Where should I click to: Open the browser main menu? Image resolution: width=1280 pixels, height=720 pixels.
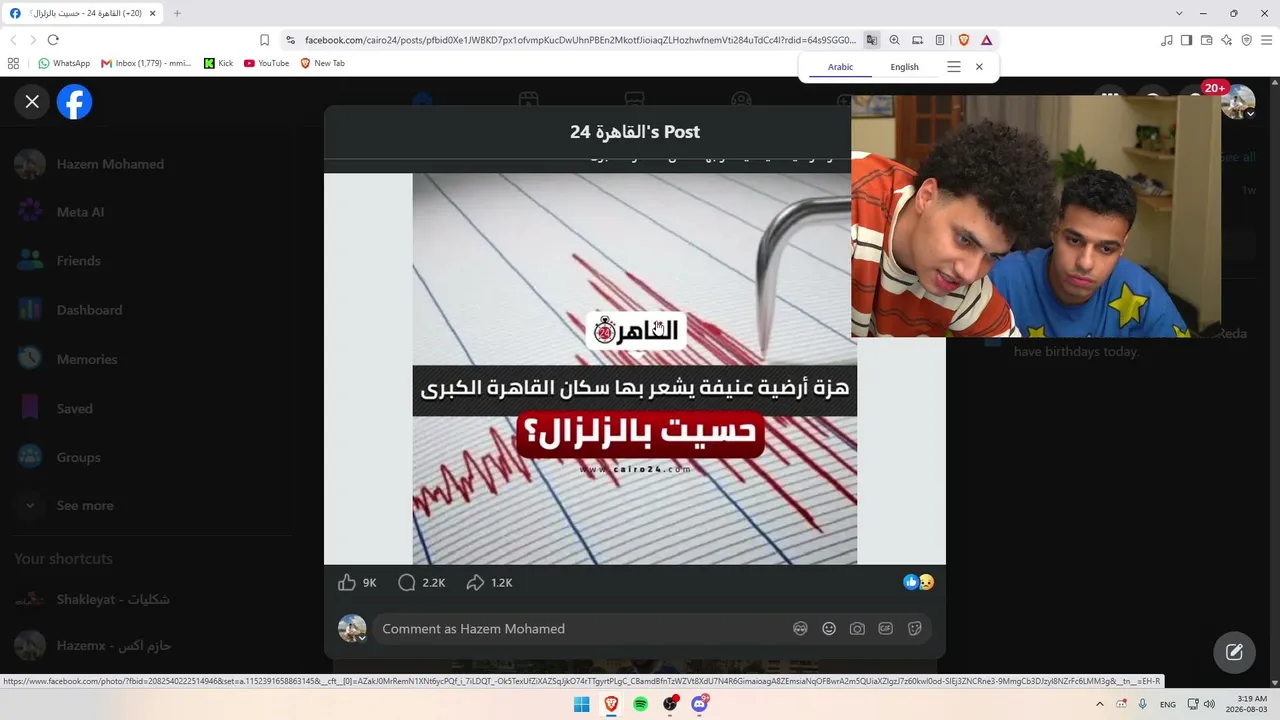[x=1266, y=40]
